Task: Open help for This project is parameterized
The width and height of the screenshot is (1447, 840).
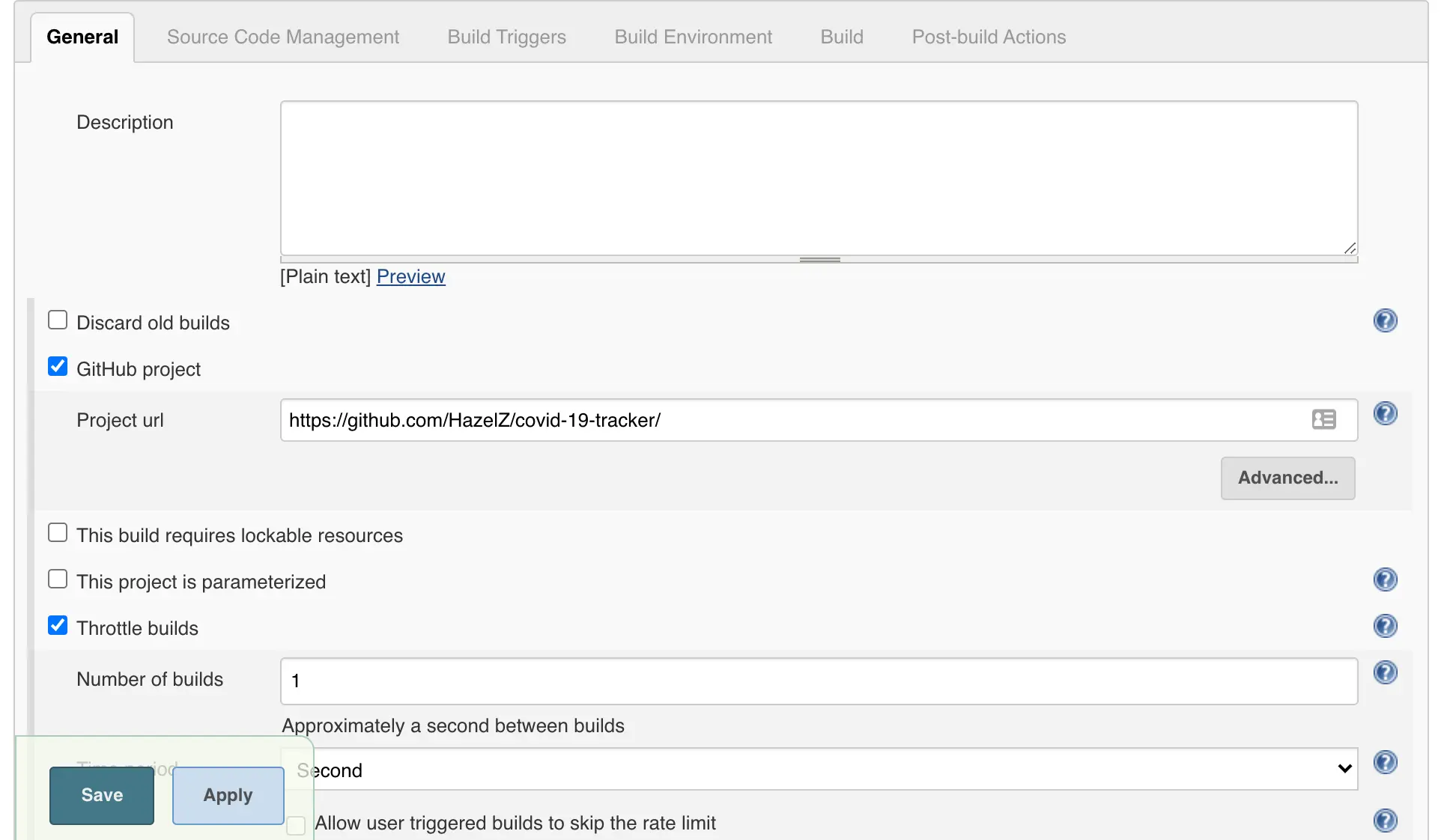Action: pos(1385,580)
